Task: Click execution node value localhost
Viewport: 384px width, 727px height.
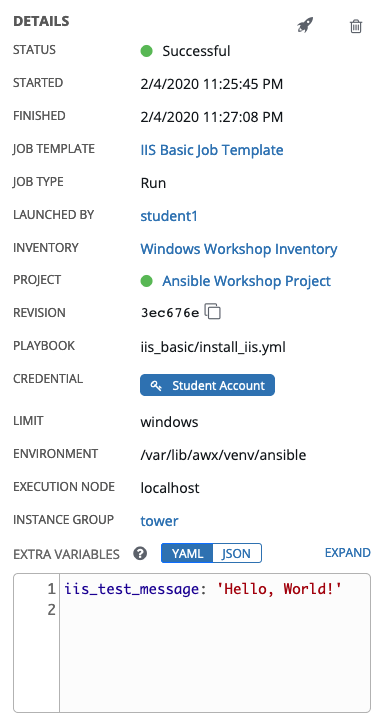Action: click(170, 488)
